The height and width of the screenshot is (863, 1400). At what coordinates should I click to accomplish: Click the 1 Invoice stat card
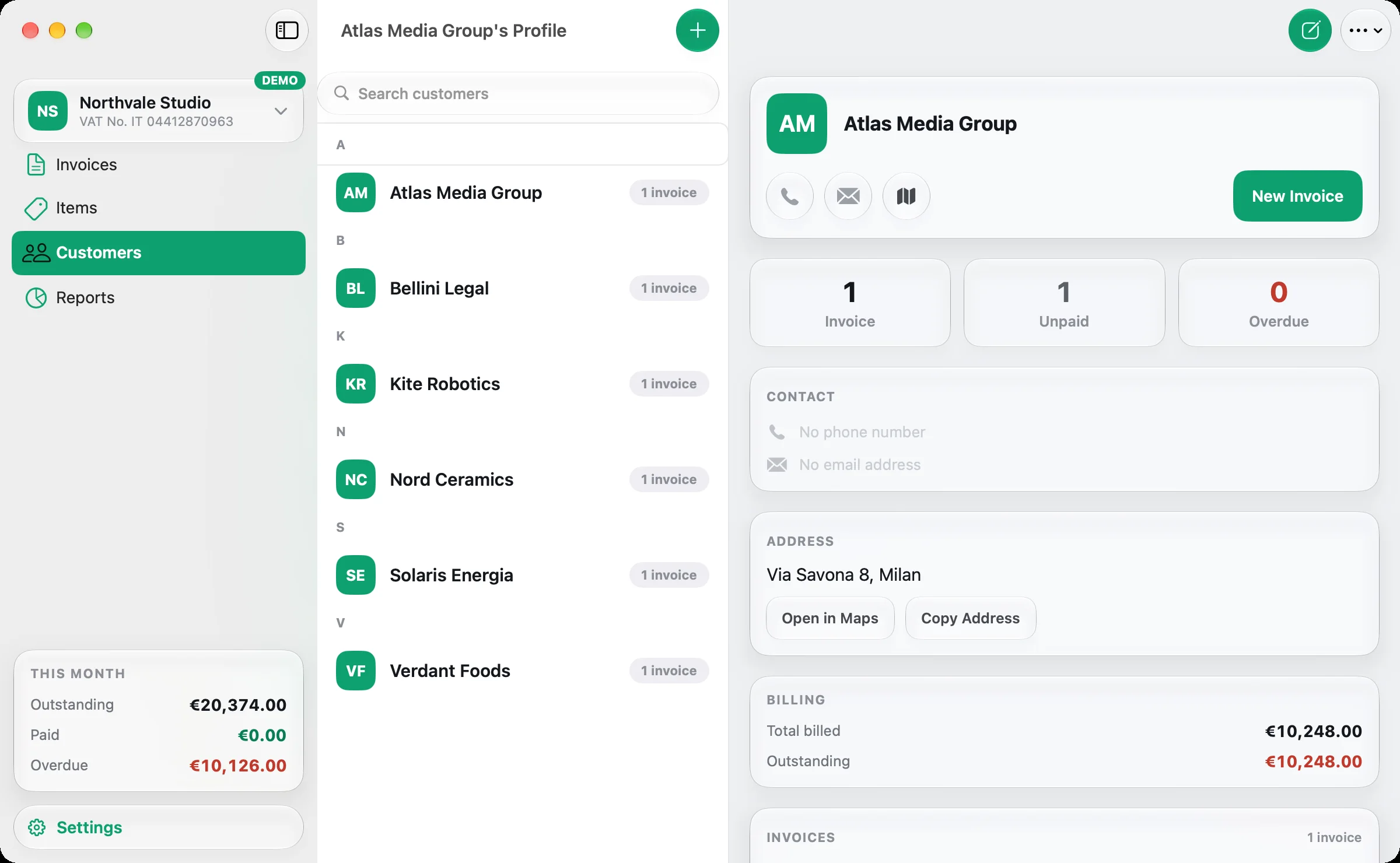(x=850, y=303)
